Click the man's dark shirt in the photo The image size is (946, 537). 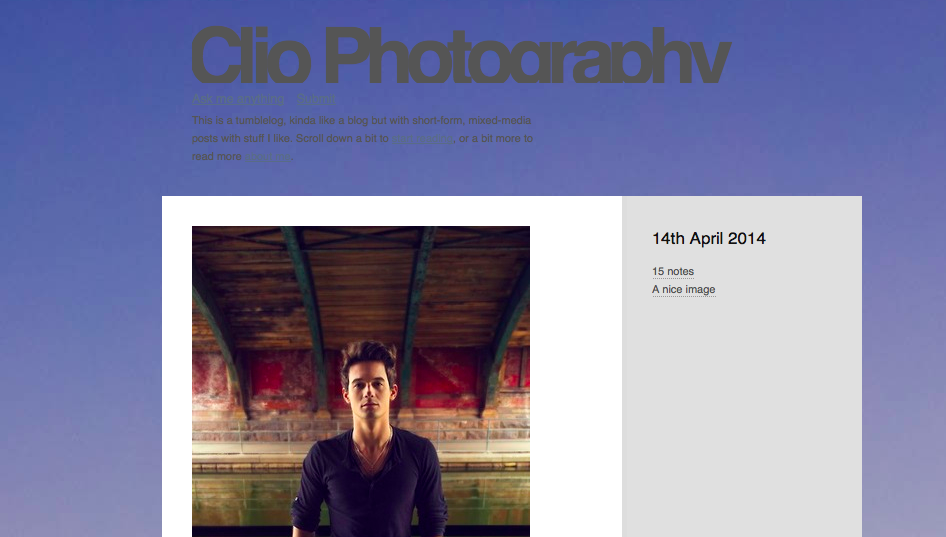click(369, 489)
